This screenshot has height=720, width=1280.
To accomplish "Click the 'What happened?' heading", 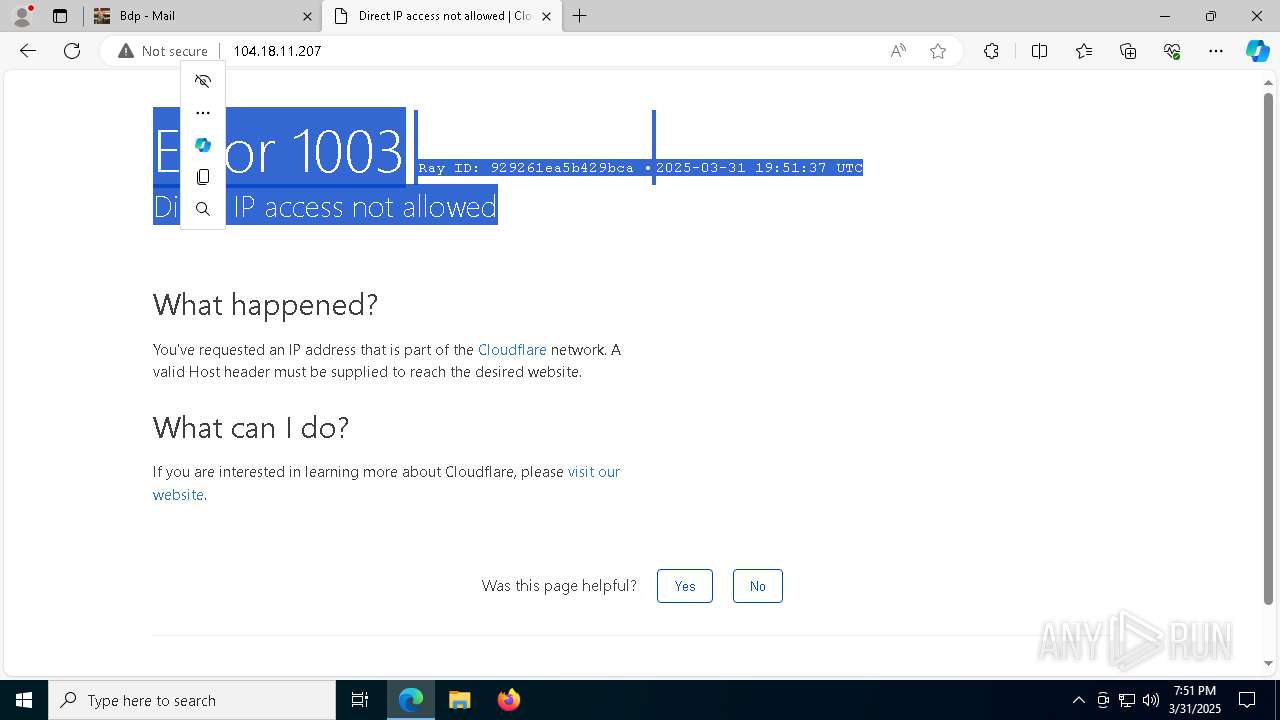I will point(265,304).
